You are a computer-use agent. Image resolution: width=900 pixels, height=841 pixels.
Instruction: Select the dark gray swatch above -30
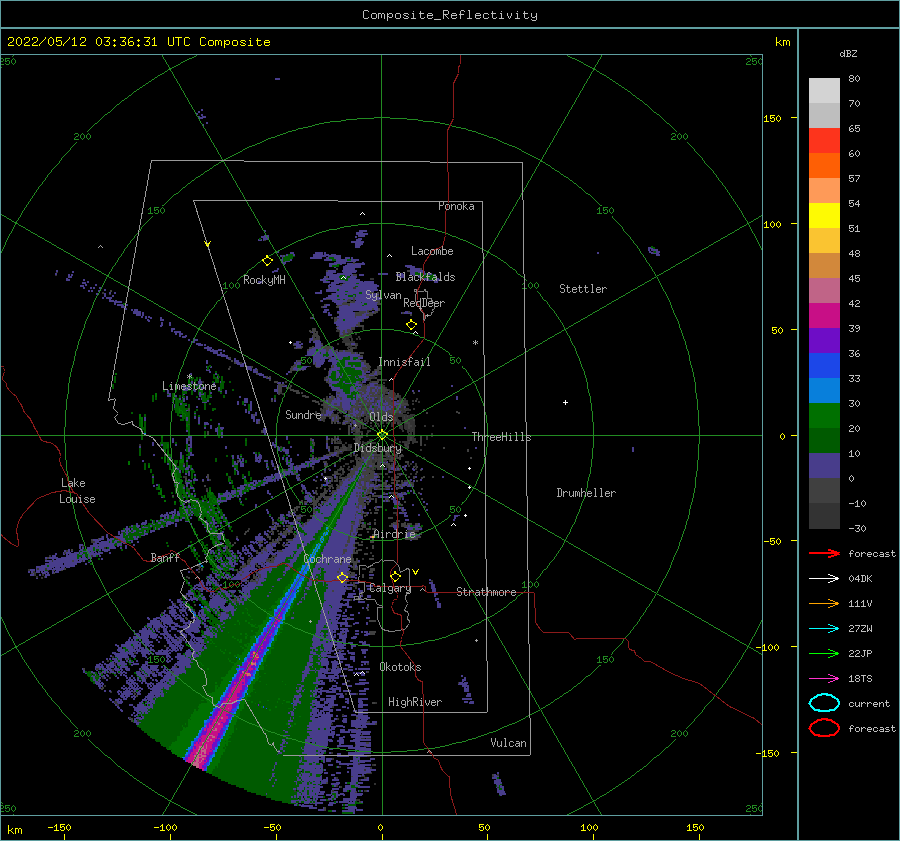[x=824, y=516]
